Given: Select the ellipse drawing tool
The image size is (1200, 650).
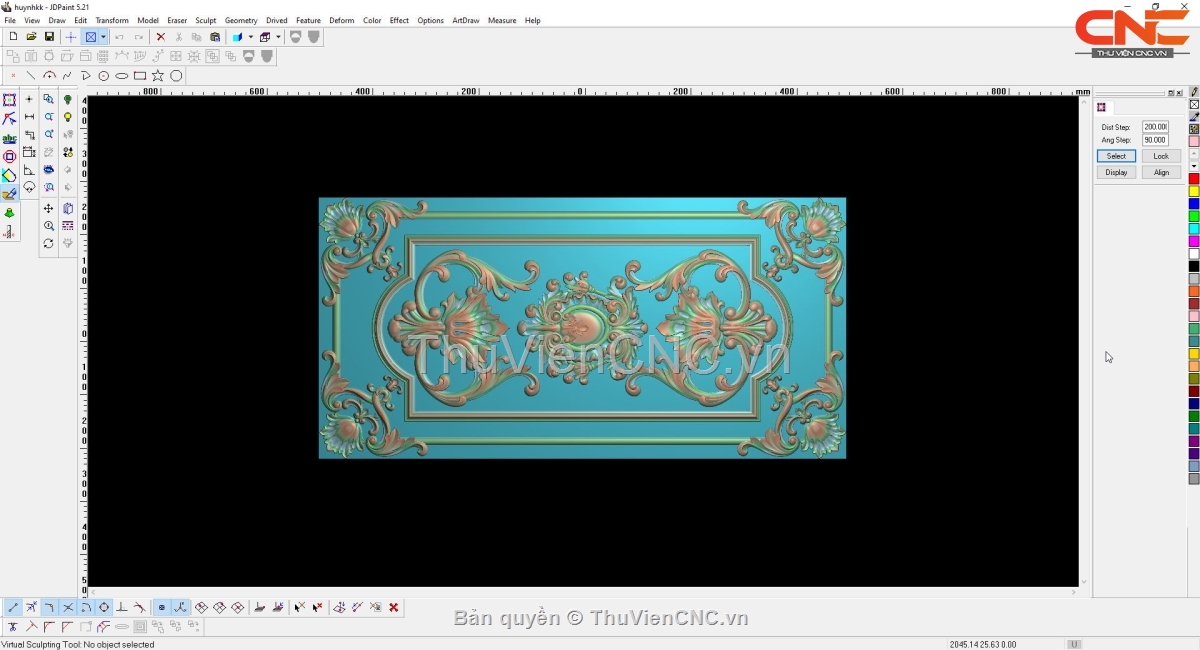Looking at the screenshot, I should (x=122, y=76).
